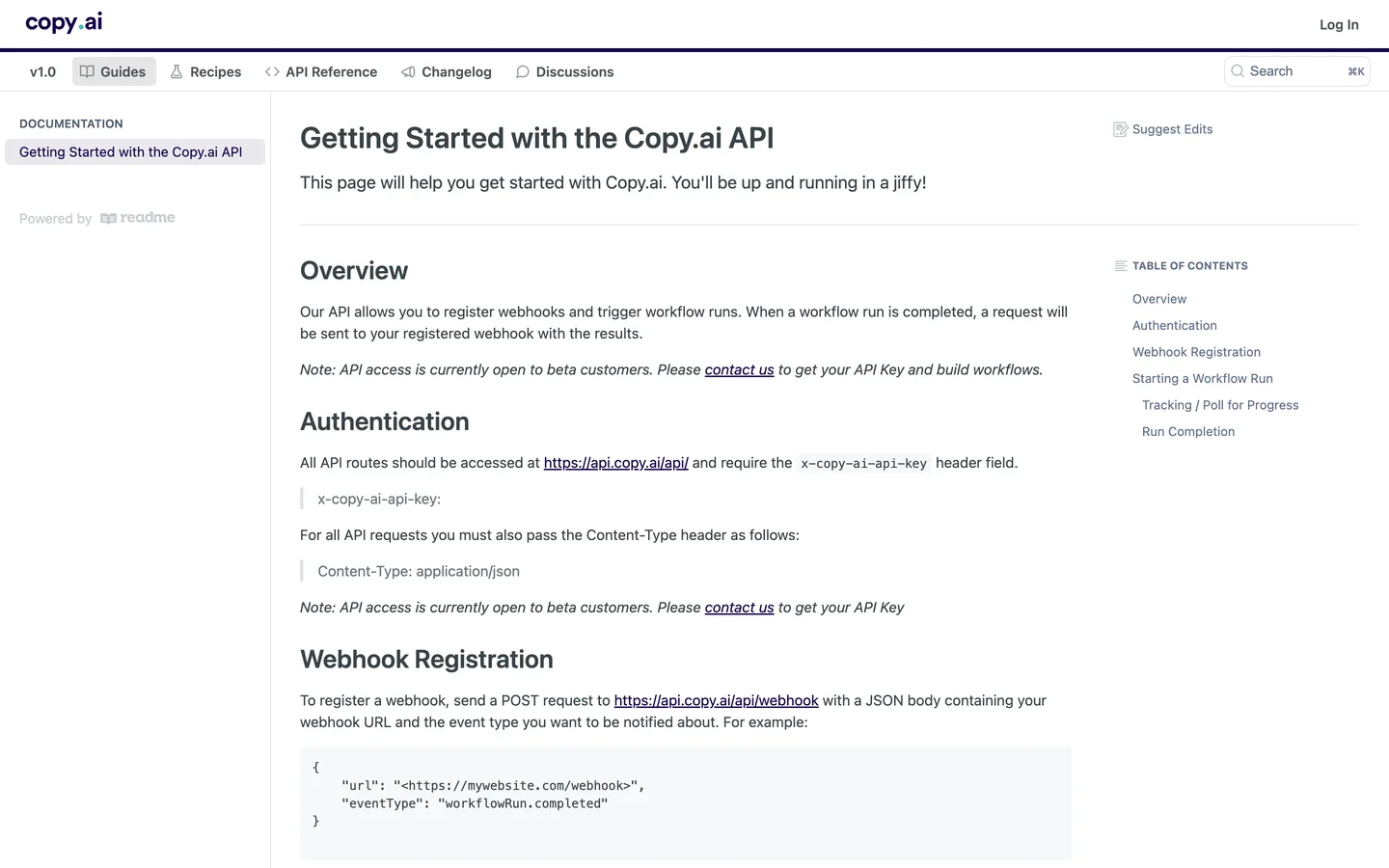Image resolution: width=1389 pixels, height=868 pixels.
Task: Click the Overview section heading
Action: [x=354, y=270]
